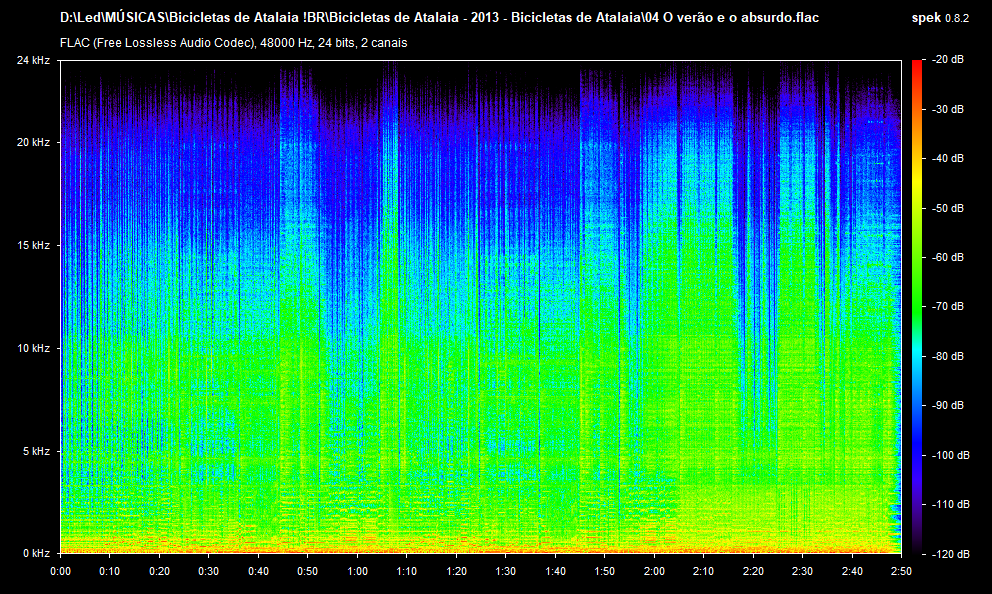Click the 'spek 0.8.2' version label
This screenshot has height=594, width=992.
pos(940,18)
